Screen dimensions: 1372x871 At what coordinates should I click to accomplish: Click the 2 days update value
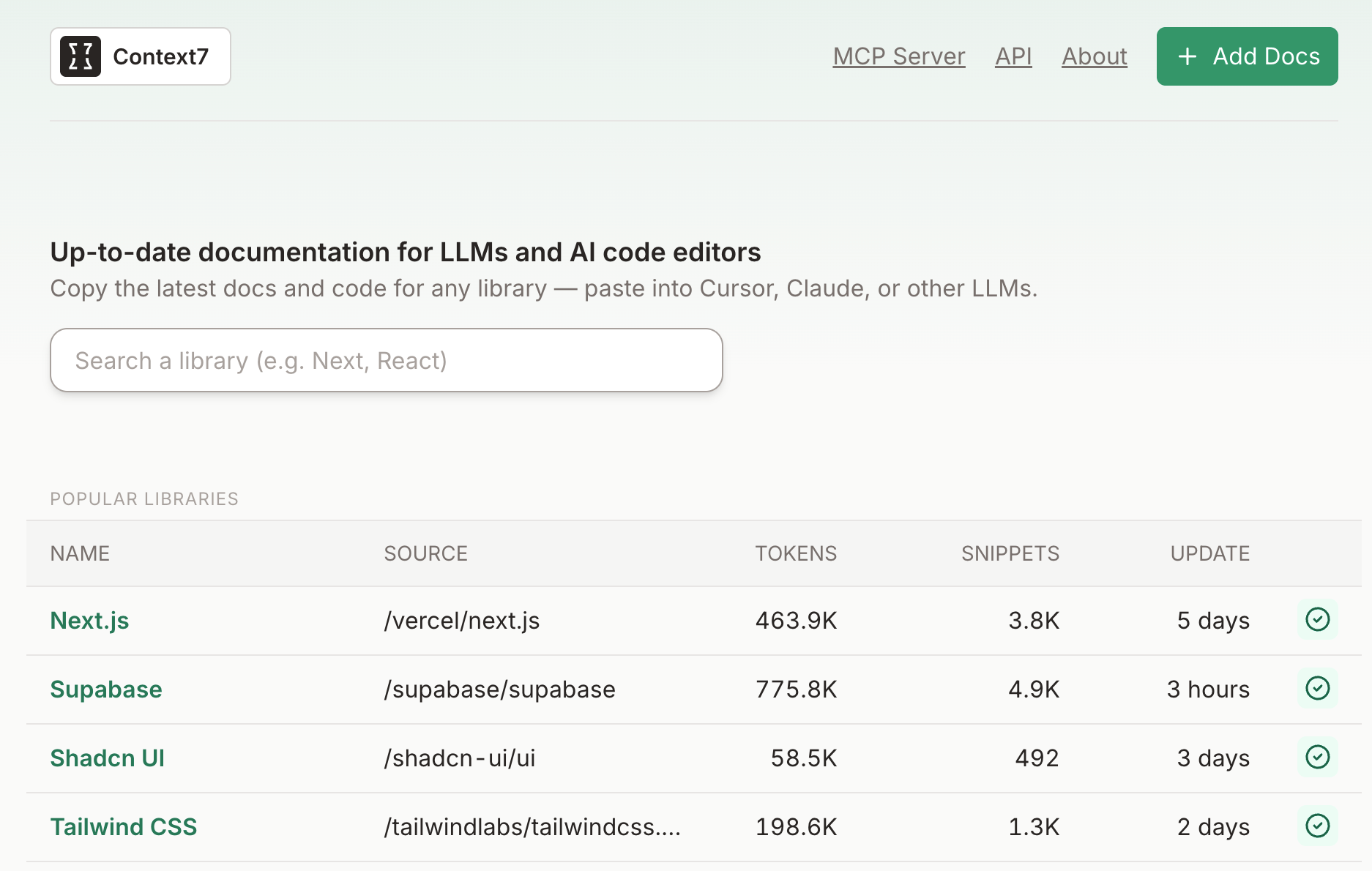(1213, 827)
